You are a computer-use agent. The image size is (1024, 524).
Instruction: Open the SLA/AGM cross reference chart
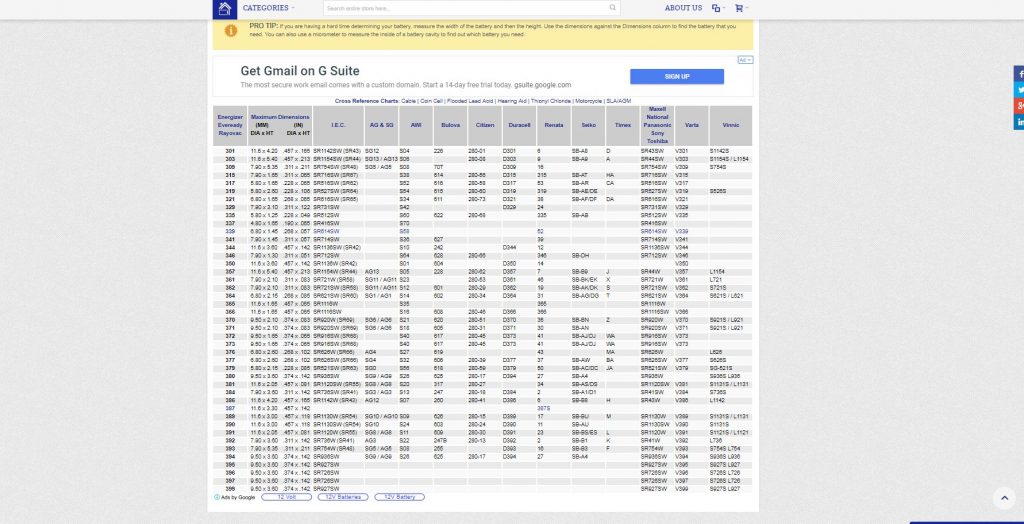pyautogui.click(x=619, y=101)
